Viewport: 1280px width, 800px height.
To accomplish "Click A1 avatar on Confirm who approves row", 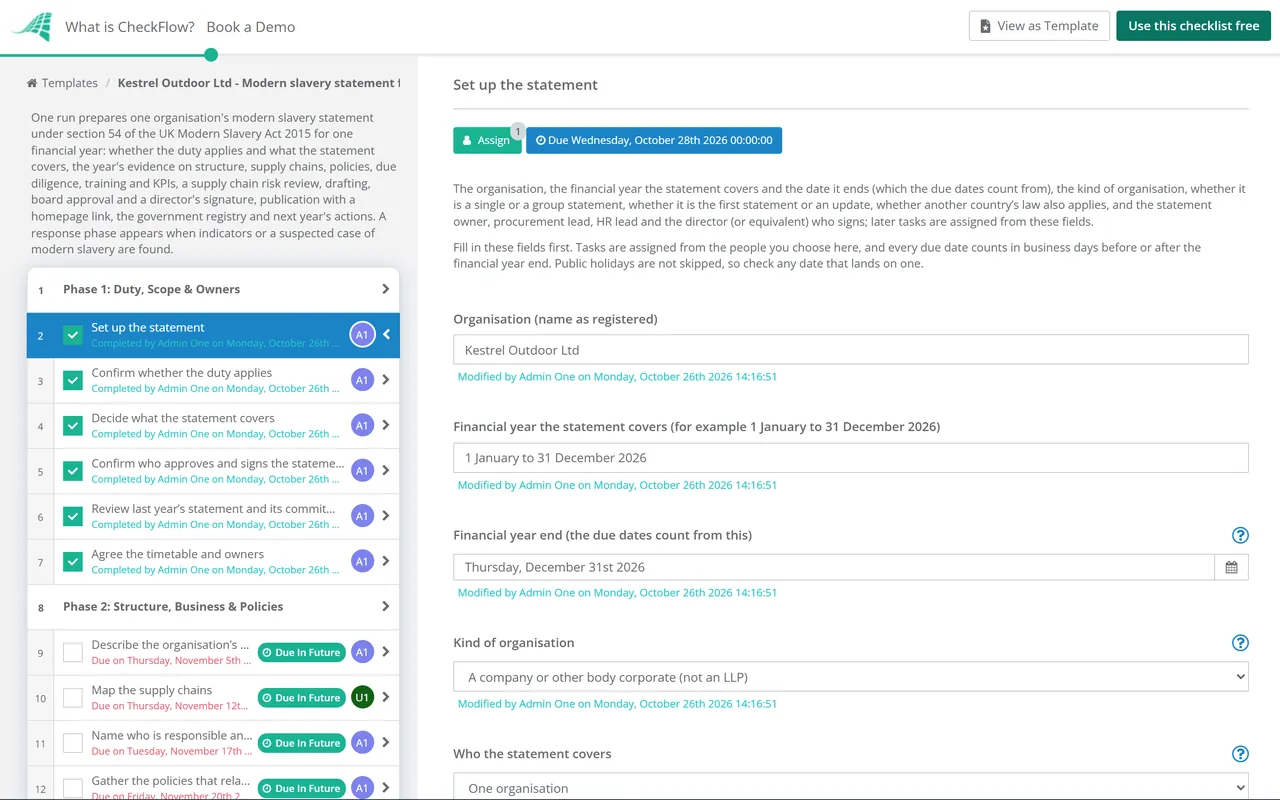I will tap(362, 470).
